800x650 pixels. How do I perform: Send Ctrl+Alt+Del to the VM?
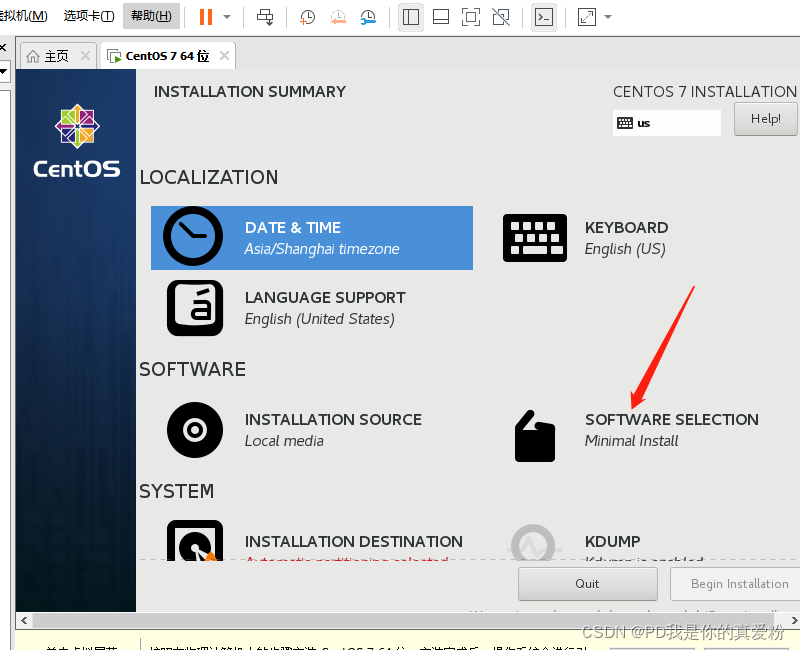click(x=265, y=17)
